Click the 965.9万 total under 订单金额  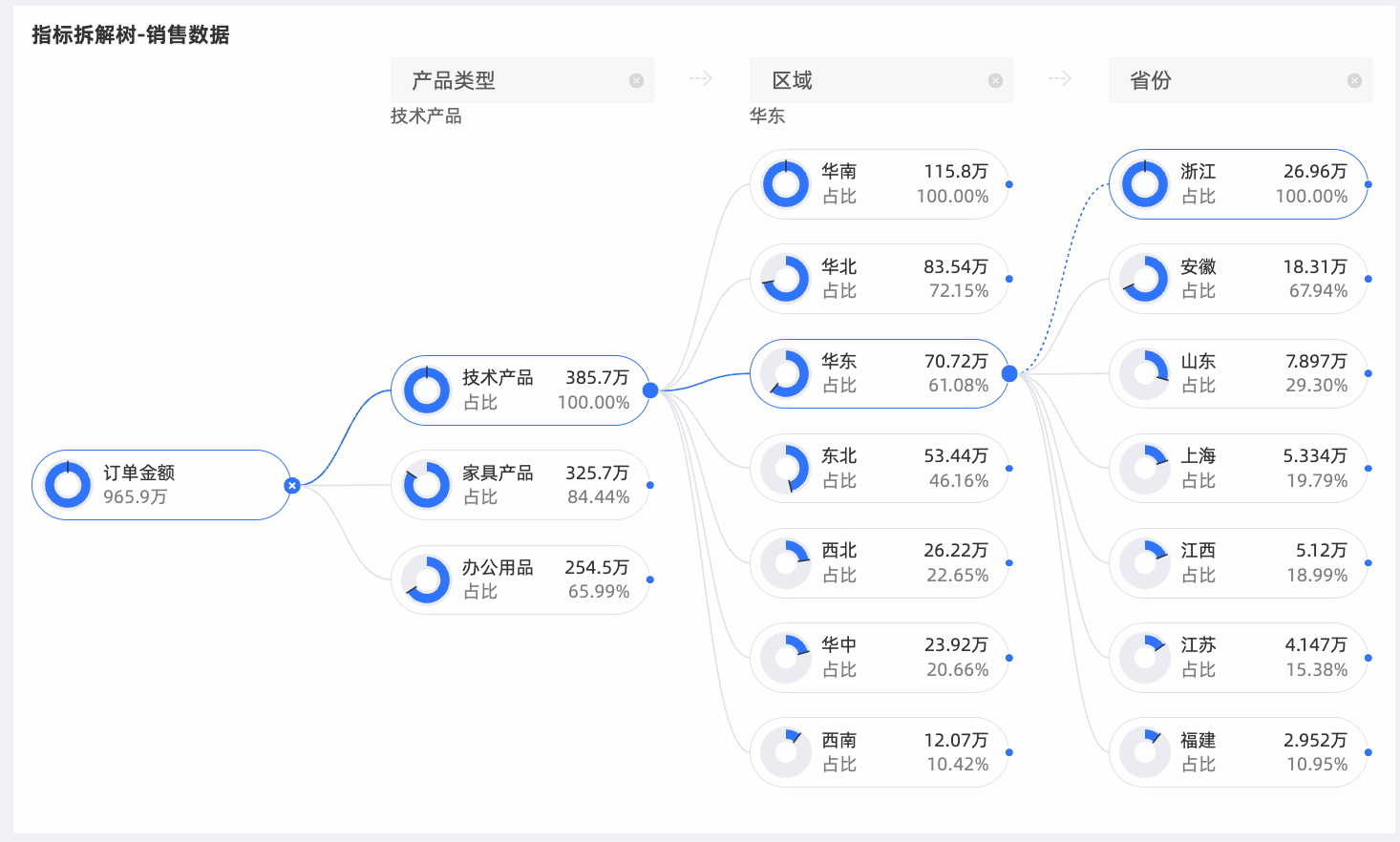coord(136,497)
